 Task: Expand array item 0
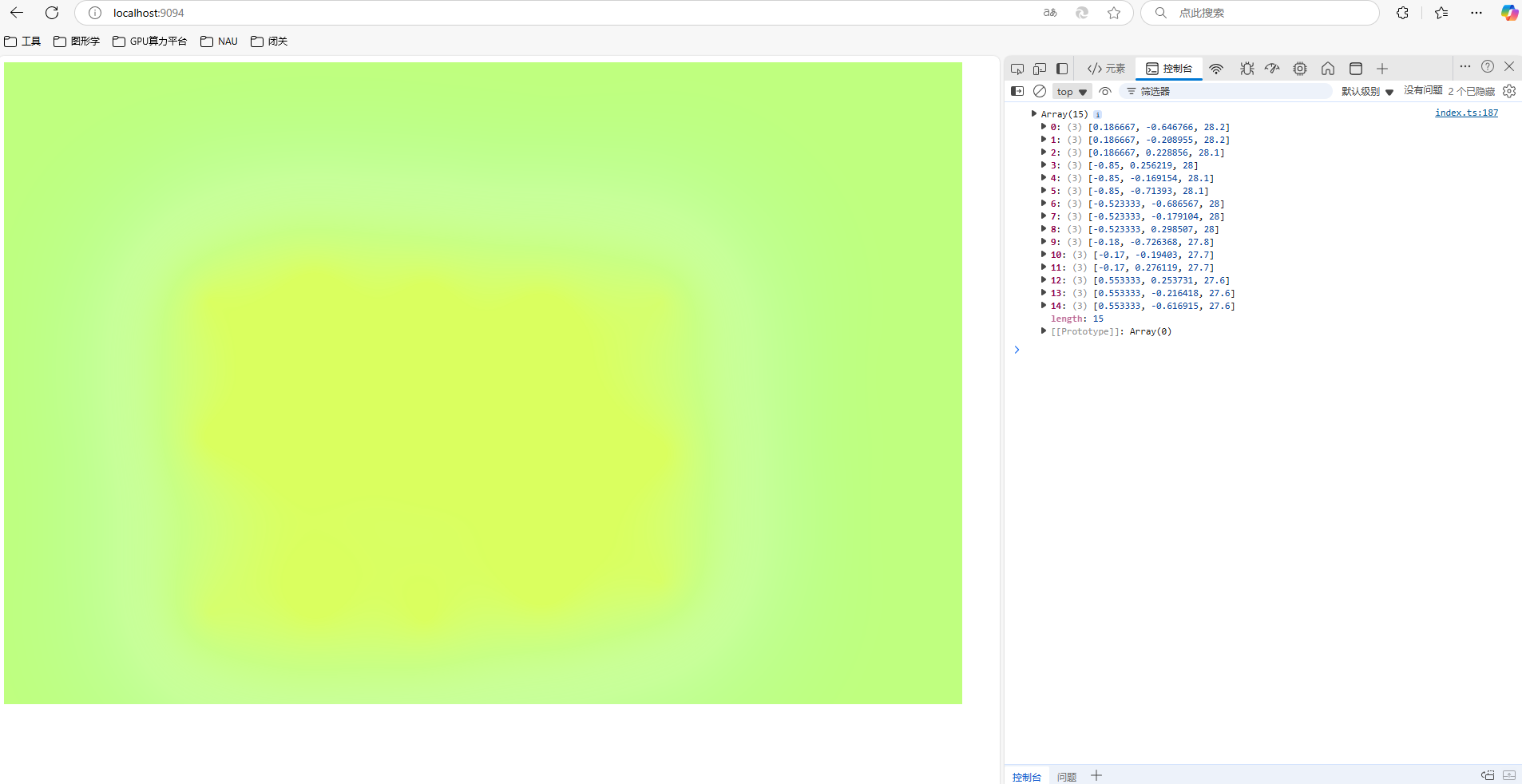(1044, 126)
